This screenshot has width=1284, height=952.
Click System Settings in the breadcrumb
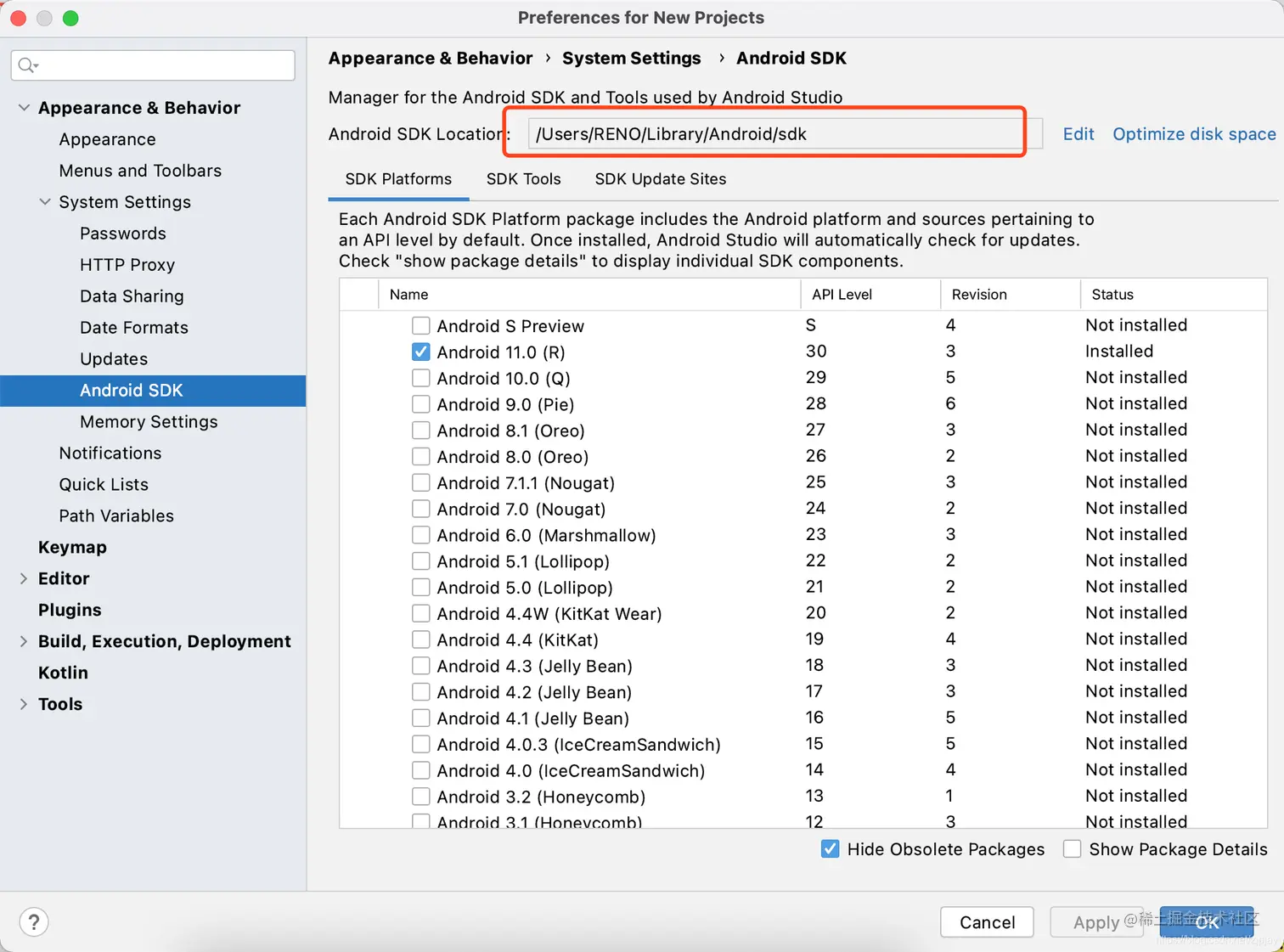(632, 59)
